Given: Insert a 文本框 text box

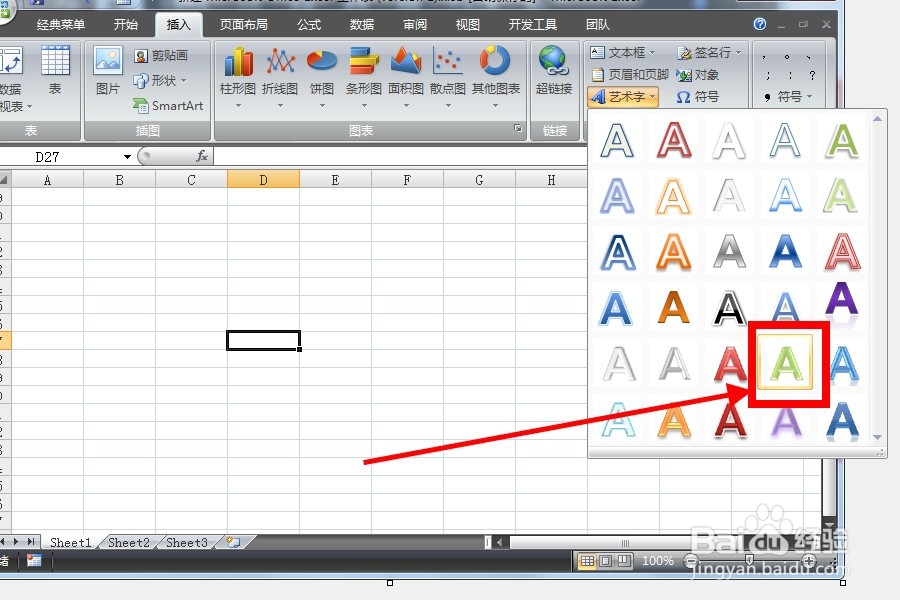Looking at the screenshot, I should (622, 53).
